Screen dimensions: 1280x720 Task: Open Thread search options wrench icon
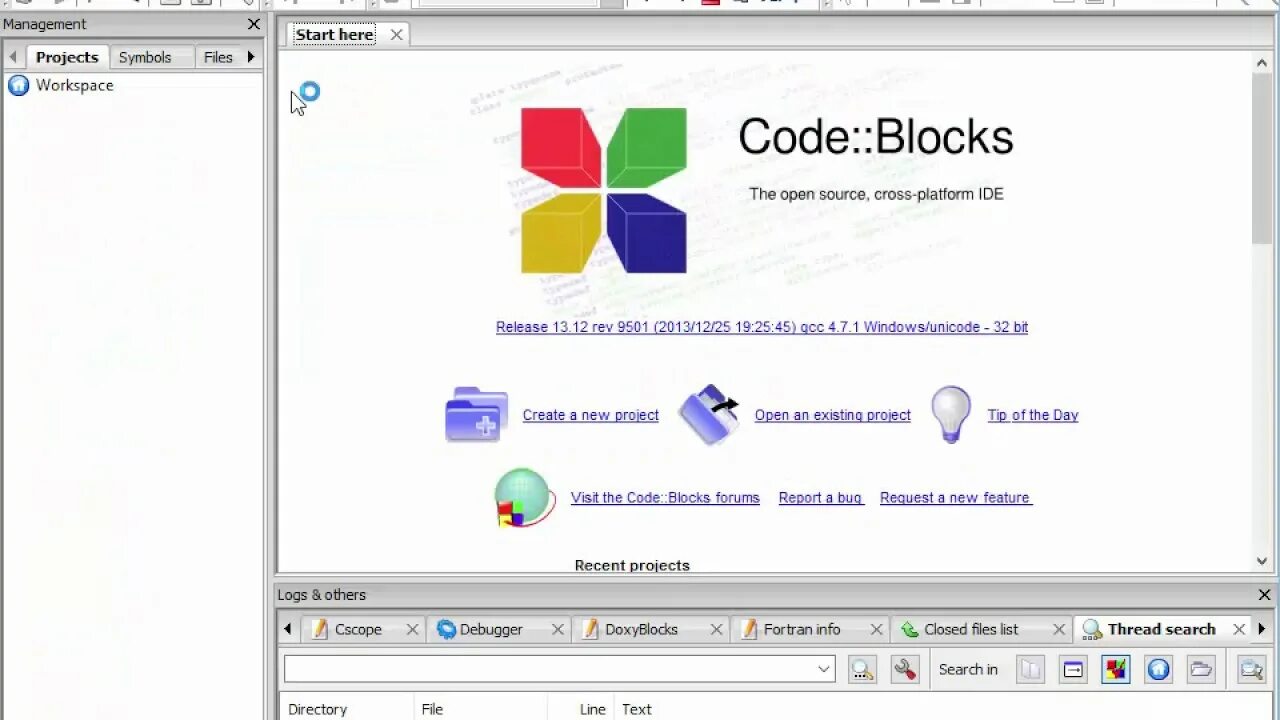click(x=906, y=669)
